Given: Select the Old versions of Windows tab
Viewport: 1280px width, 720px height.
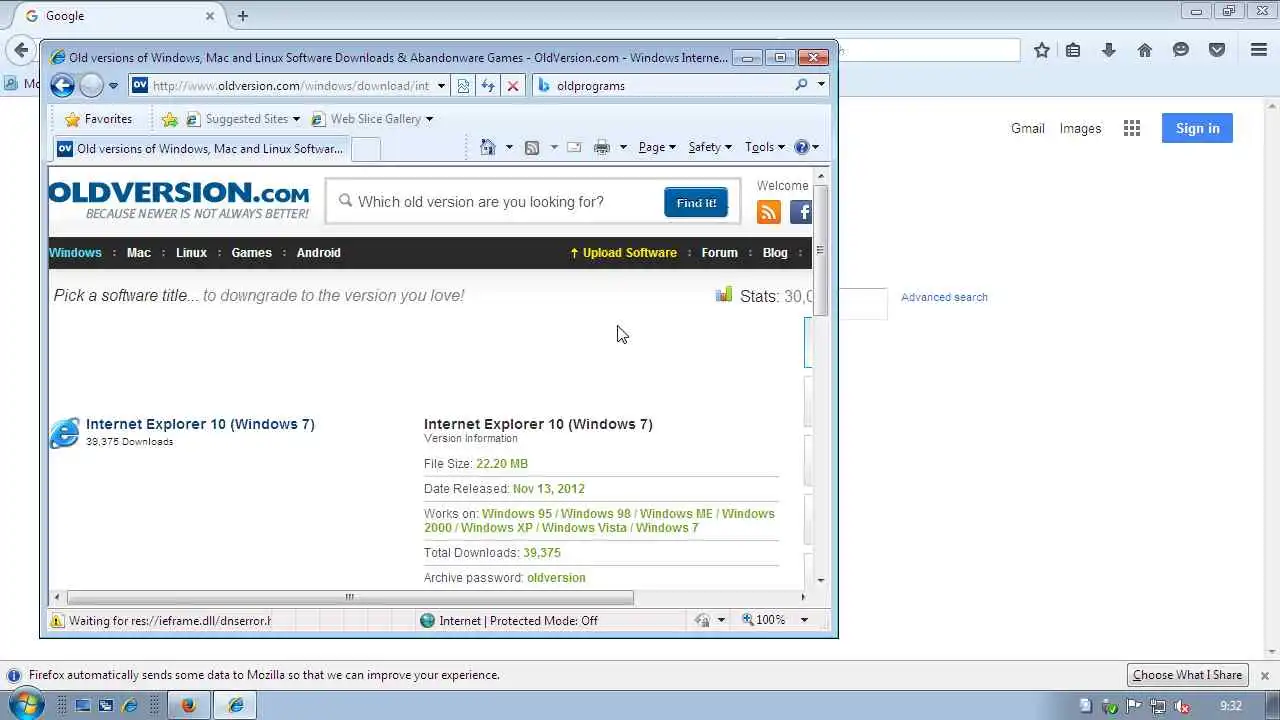Looking at the screenshot, I should [x=201, y=149].
